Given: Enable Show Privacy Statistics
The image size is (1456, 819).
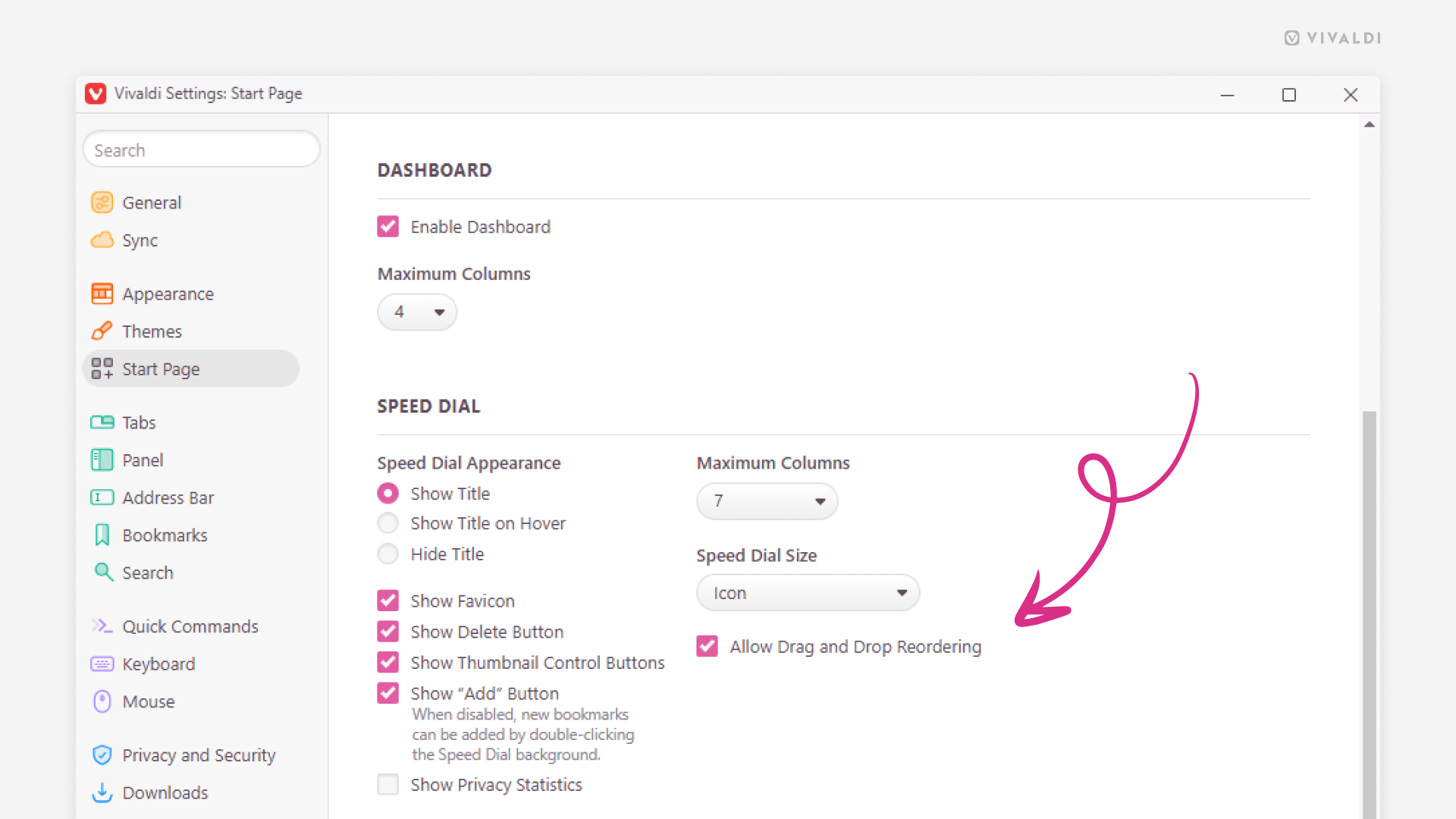Looking at the screenshot, I should (388, 784).
